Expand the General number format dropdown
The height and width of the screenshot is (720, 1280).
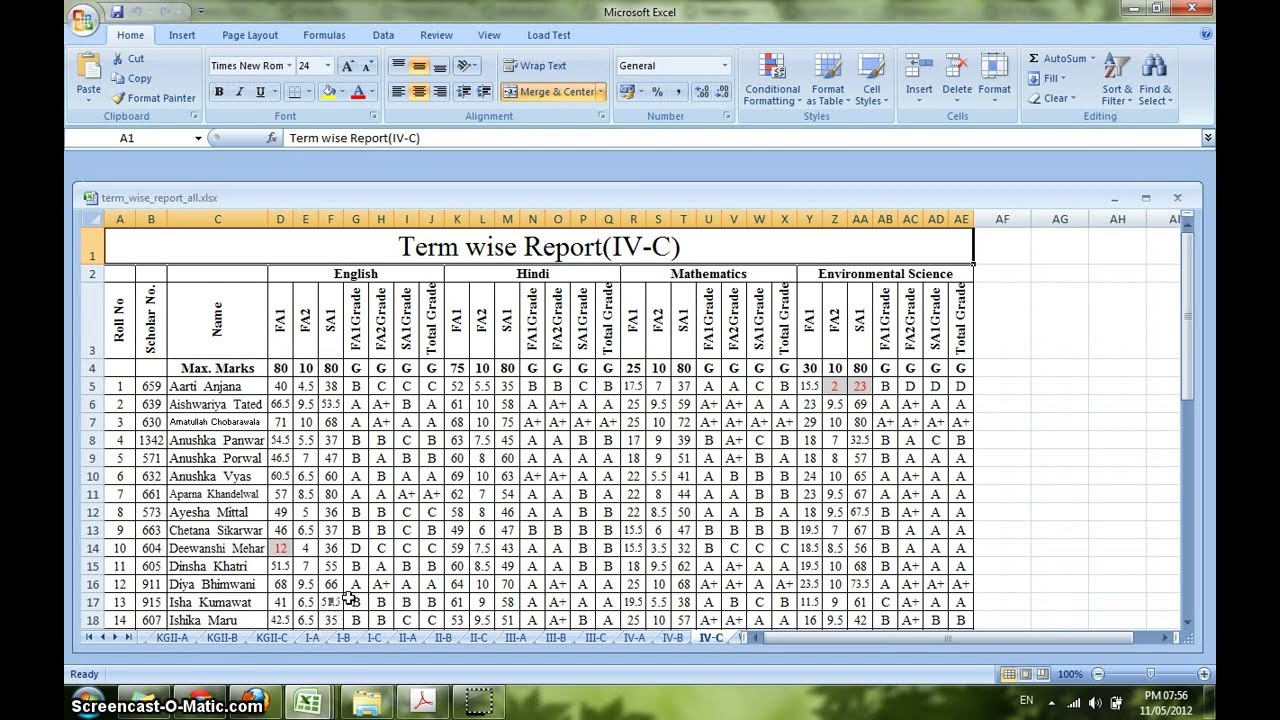725,66
